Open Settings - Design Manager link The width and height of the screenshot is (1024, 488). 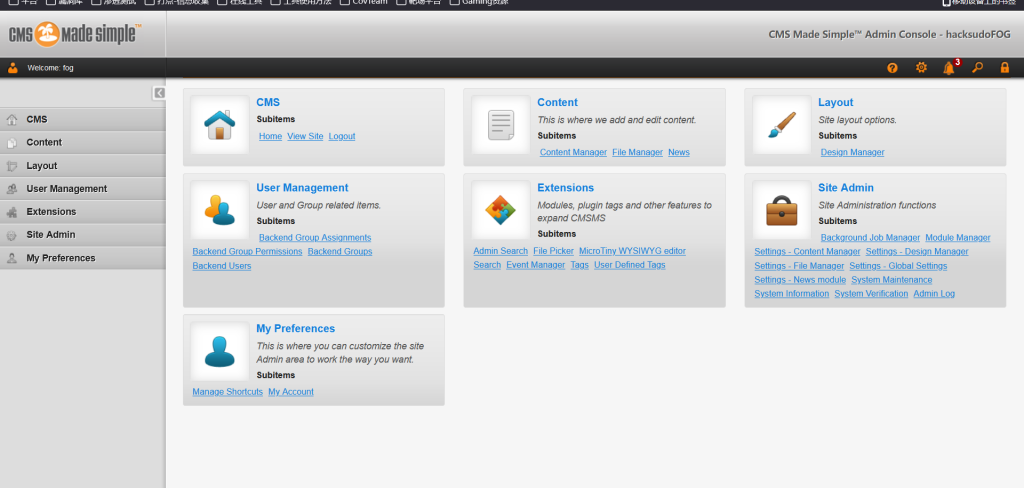(x=917, y=252)
